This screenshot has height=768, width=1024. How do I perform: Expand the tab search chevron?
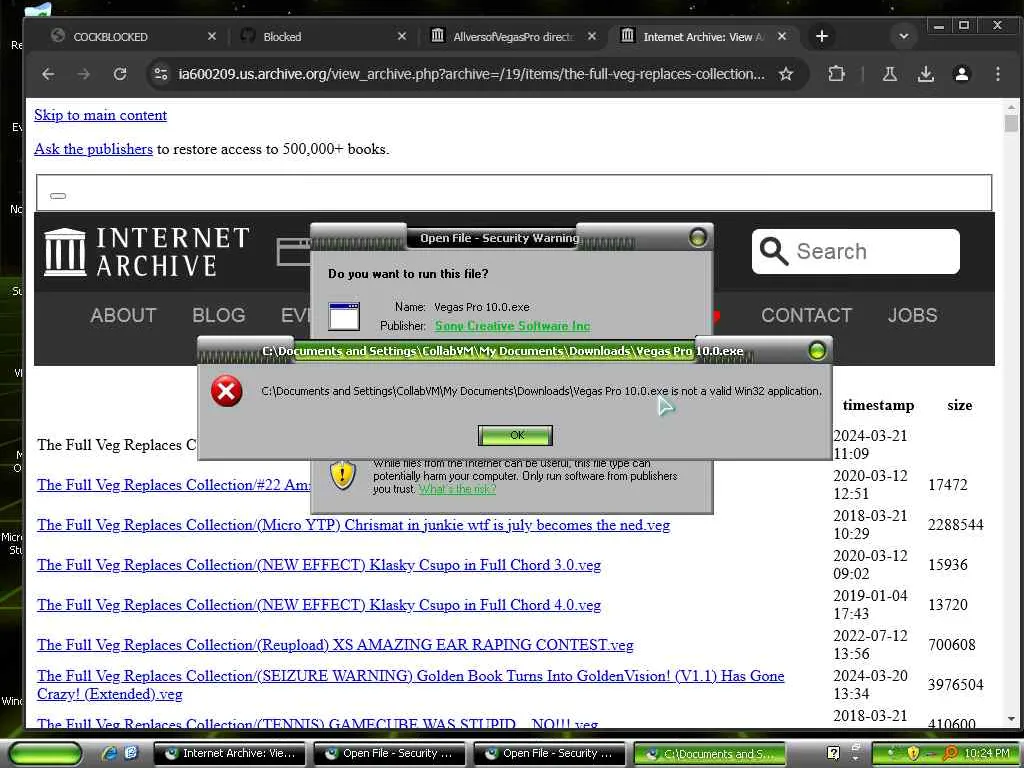pos(904,37)
